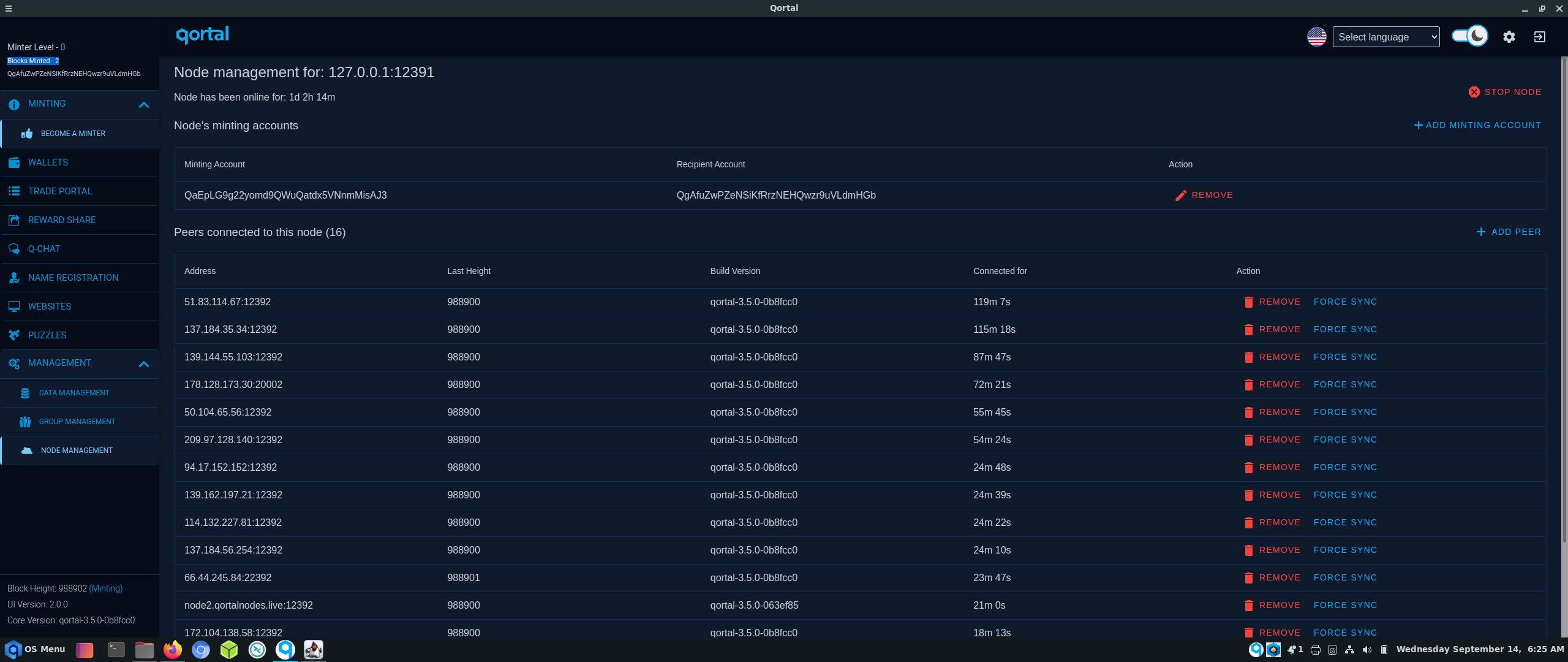The width and height of the screenshot is (1568, 662).
Task: Click Add Peer button
Action: 1509,232
